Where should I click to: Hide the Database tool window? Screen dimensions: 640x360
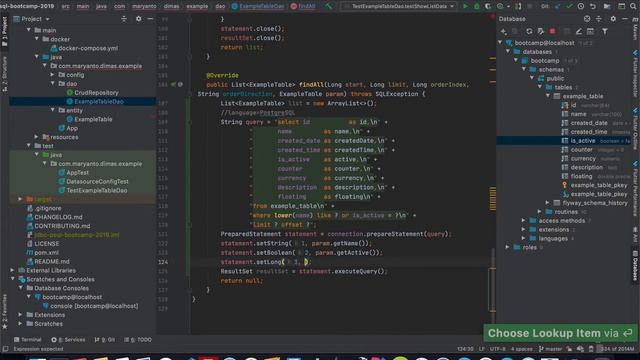[x=624, y=19]
